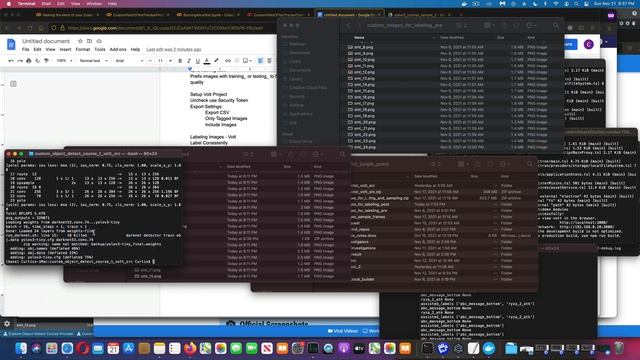Click the Name column header in Finder
This screenshot has width=640, height=360.
coord(359,38)
